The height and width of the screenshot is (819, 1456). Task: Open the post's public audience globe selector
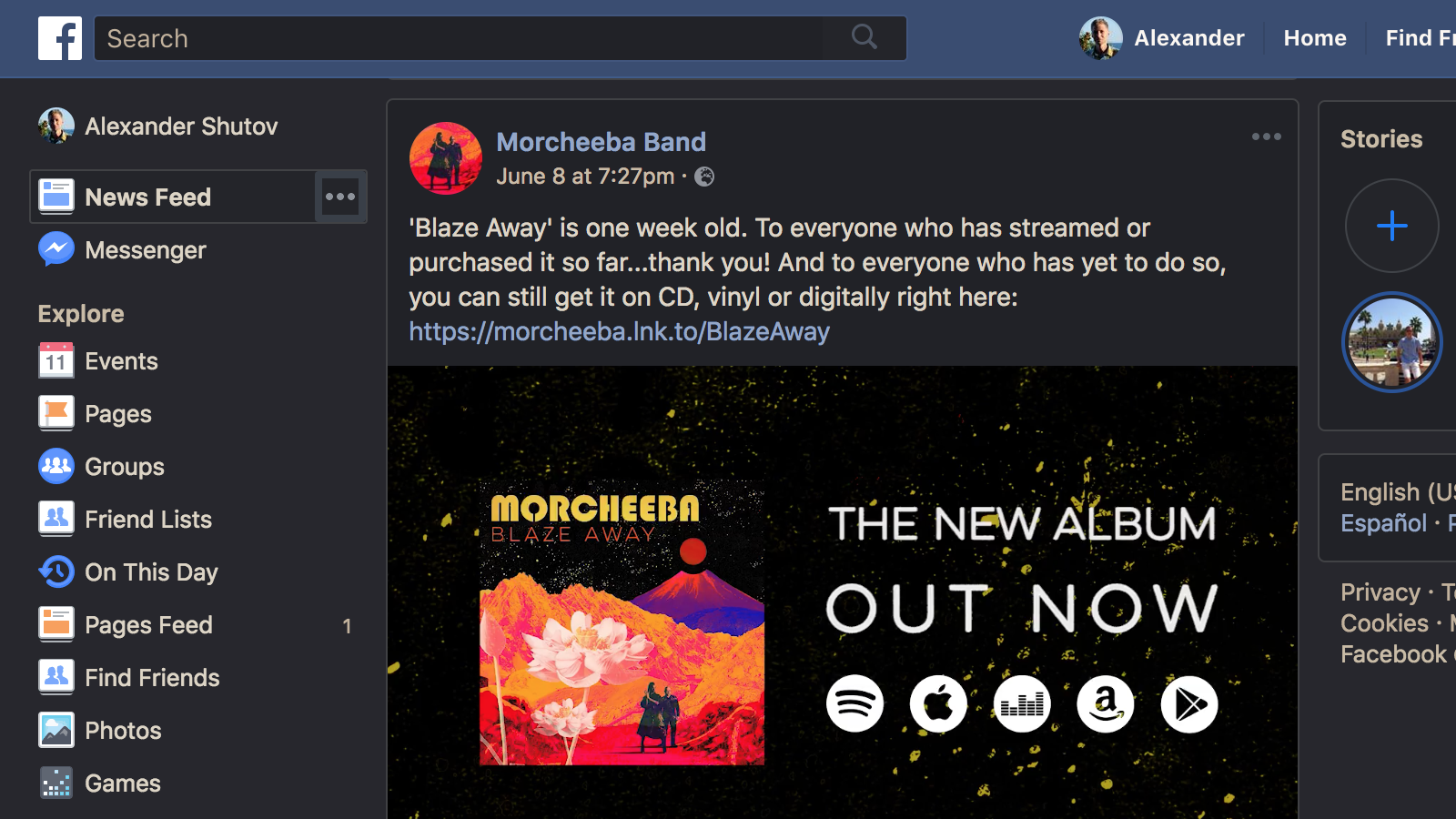tap(704, 177)
